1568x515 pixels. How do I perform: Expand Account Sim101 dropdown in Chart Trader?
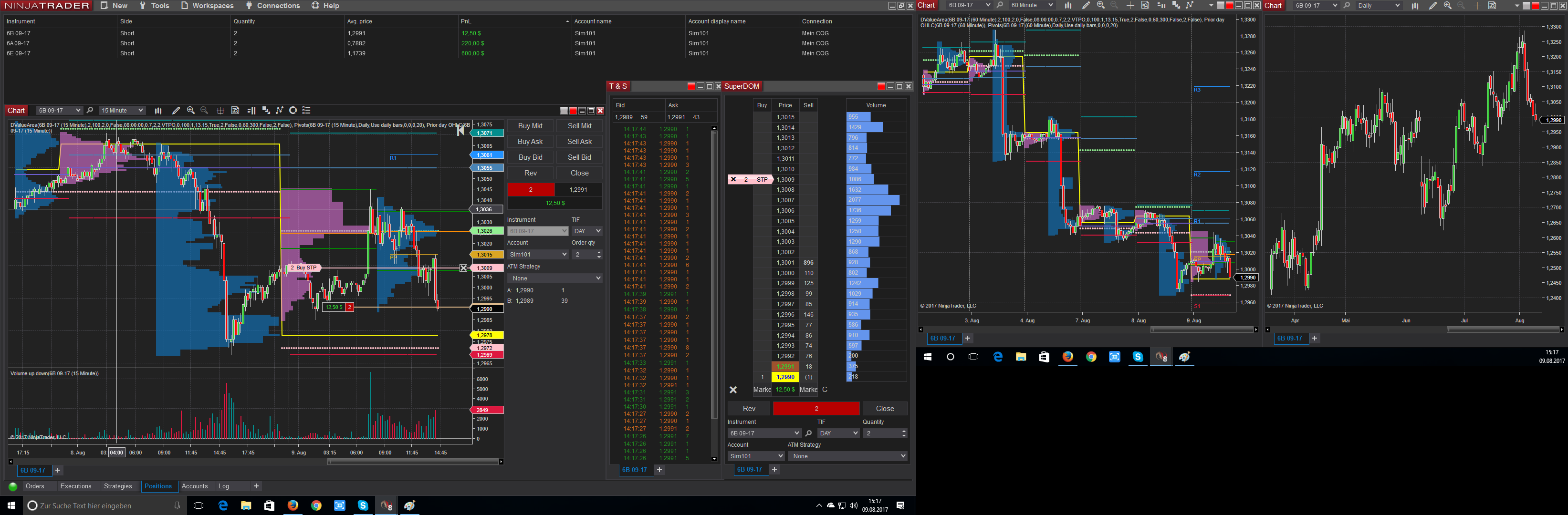coord(537,255)
